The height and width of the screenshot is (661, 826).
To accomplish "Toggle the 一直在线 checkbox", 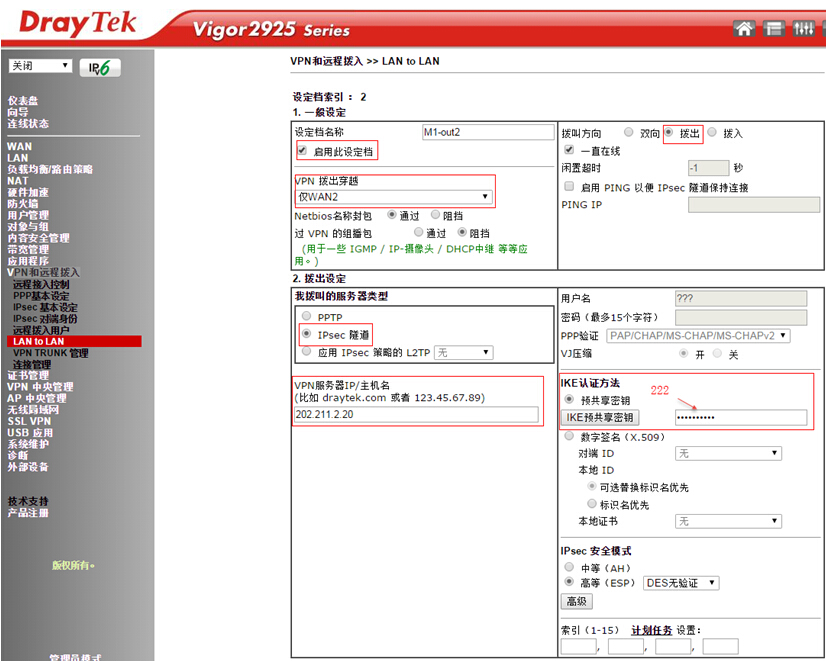I will 569,150.
